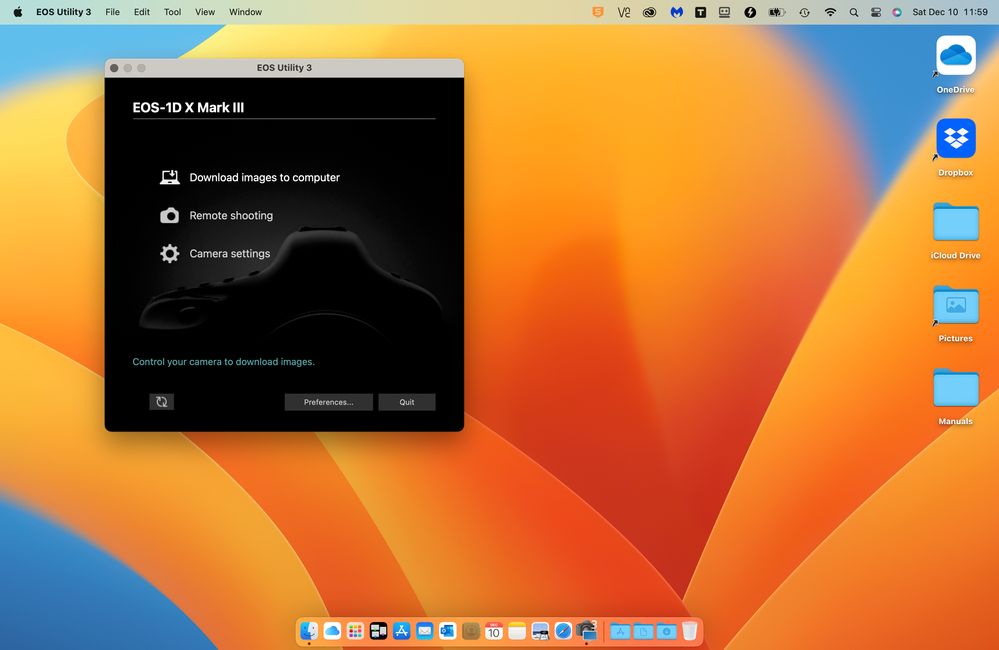Image resolution: width=999 pixels, height=650 pixels.
Task: Open EOS Utility camera icon in Dock
Action: 587,631
